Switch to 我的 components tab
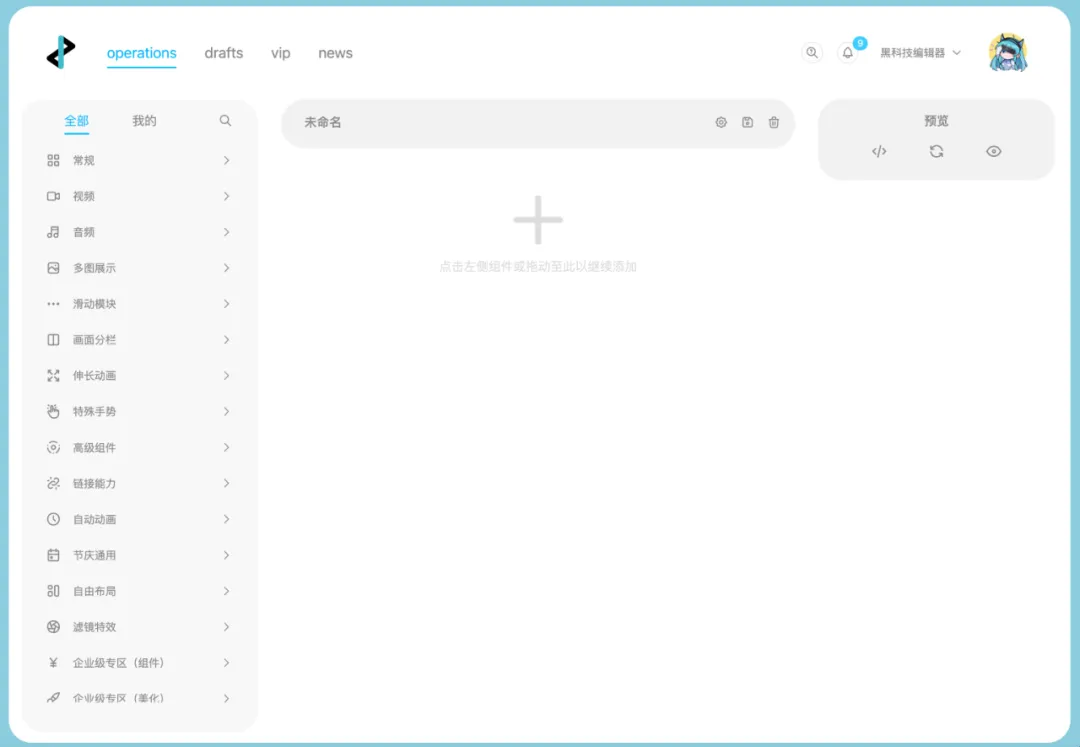This screenshot has height=747, width=1080. (x=144, y=121)
